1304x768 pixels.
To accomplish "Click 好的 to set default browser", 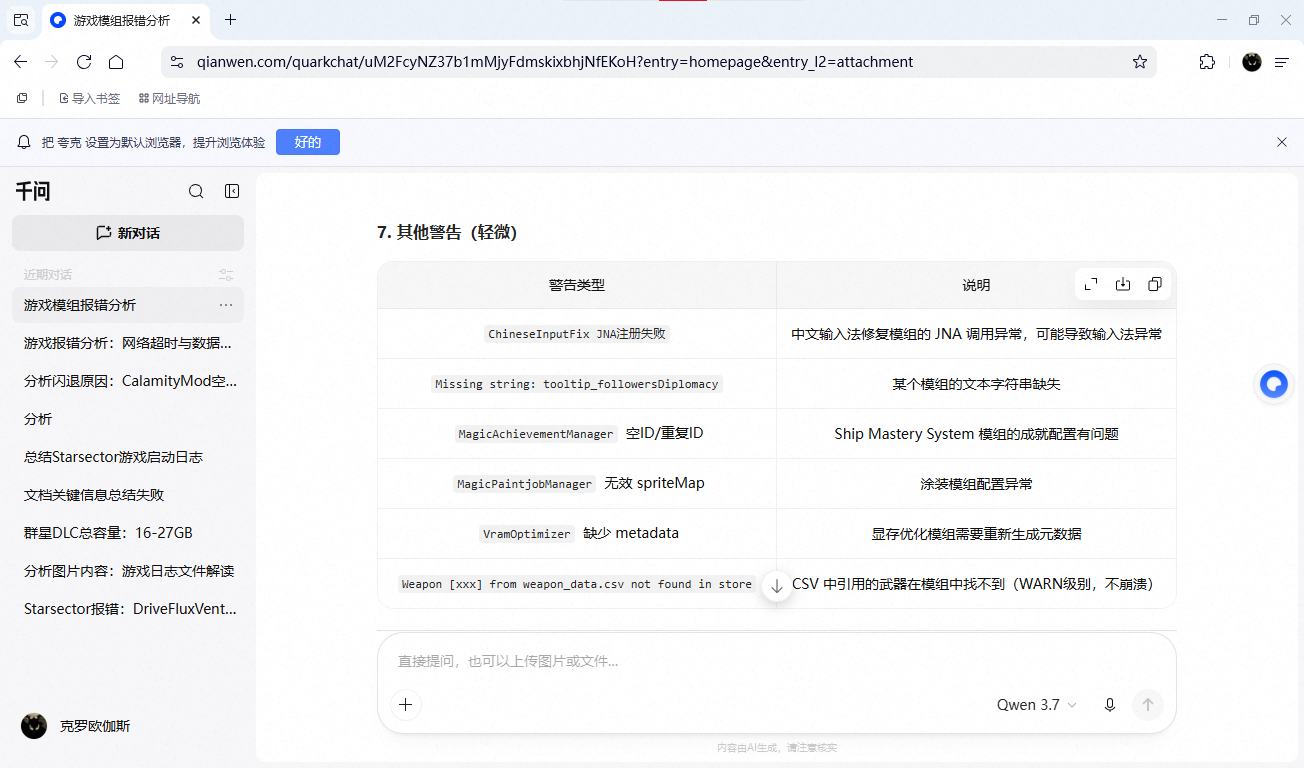I will click(308, 142).
